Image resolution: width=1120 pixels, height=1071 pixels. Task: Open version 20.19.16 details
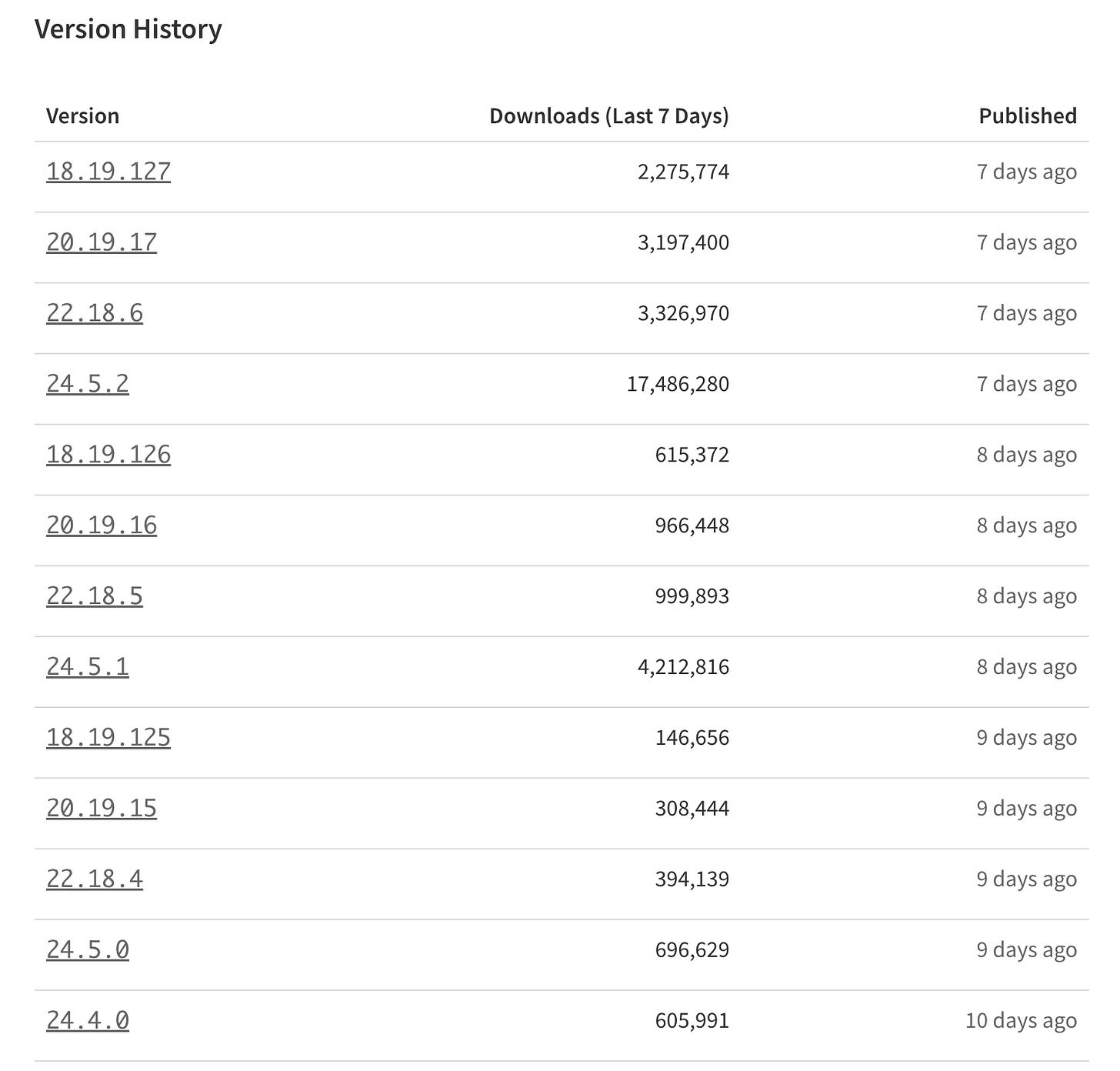[x=101, y=525]
